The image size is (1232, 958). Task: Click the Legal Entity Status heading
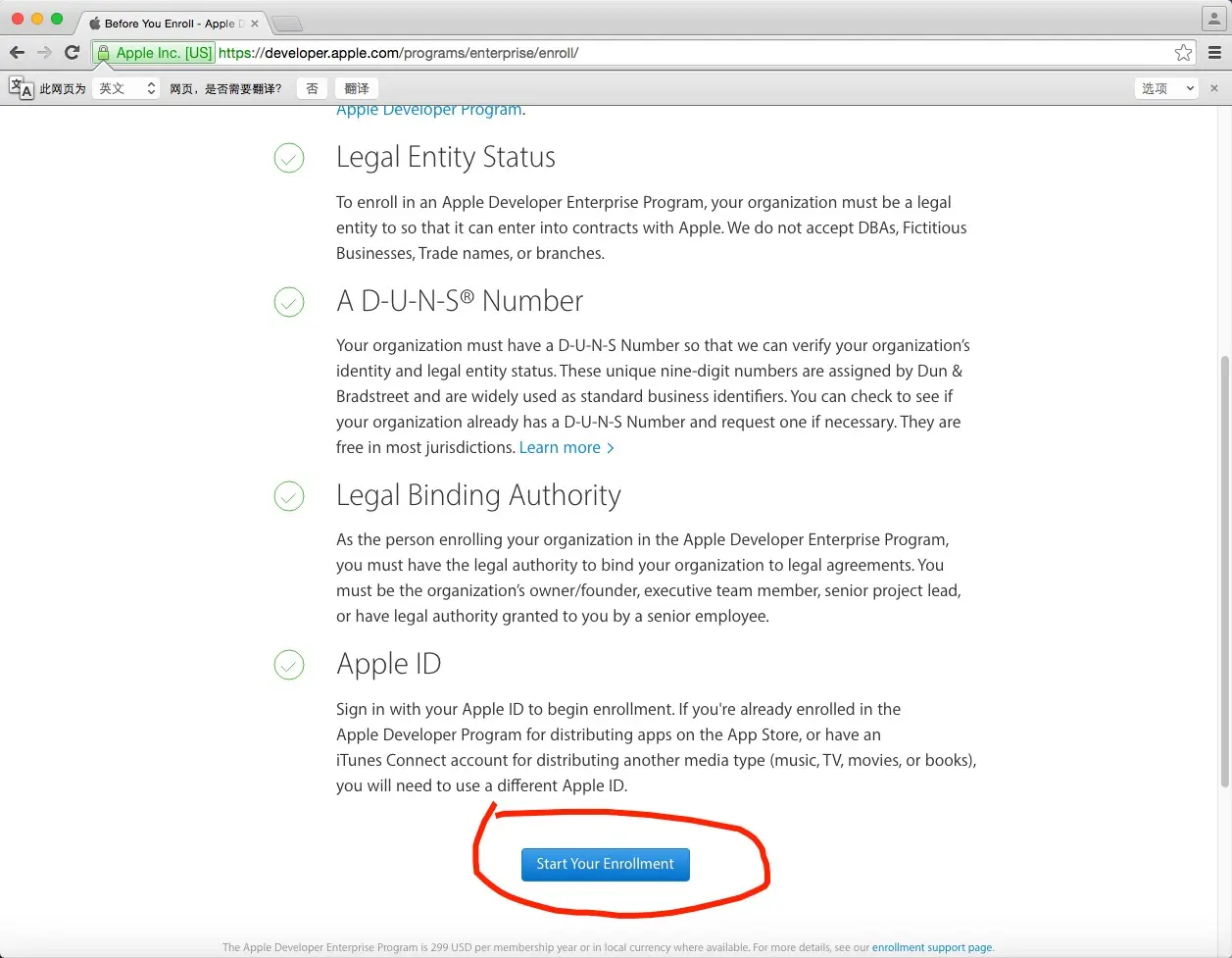(x=446, y=158)
